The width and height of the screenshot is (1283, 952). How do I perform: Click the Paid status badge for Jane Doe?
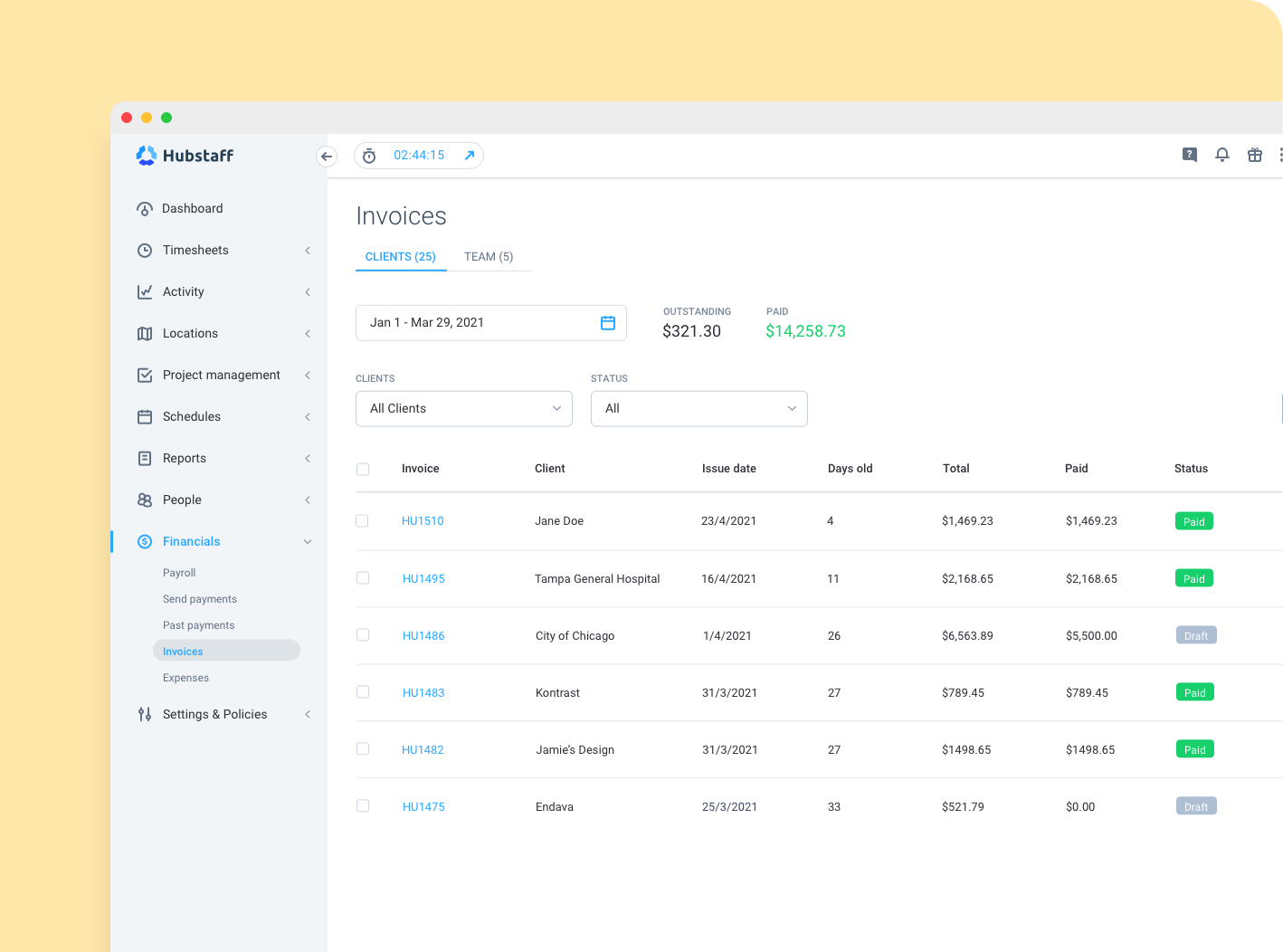click(x=1194, y=521)
